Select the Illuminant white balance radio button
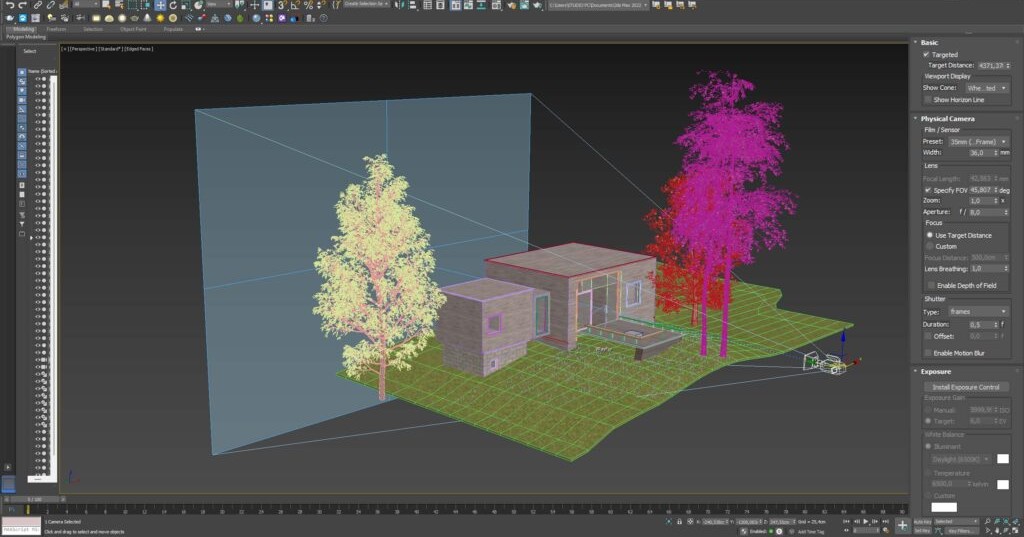 tap(928, 447)
